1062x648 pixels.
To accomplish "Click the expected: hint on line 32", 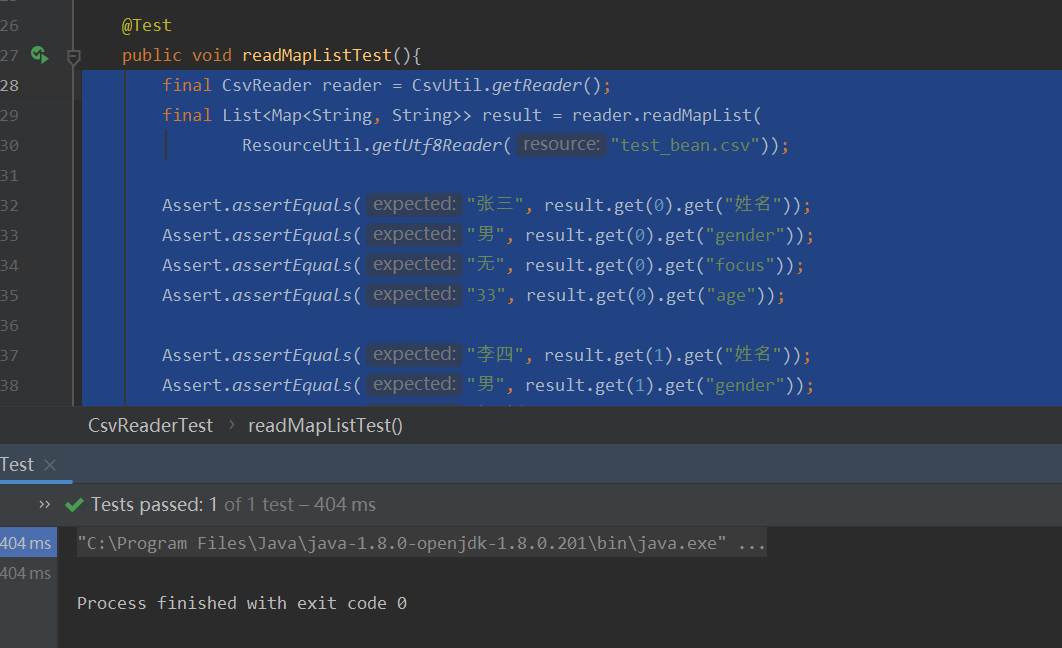I will 415,204.
